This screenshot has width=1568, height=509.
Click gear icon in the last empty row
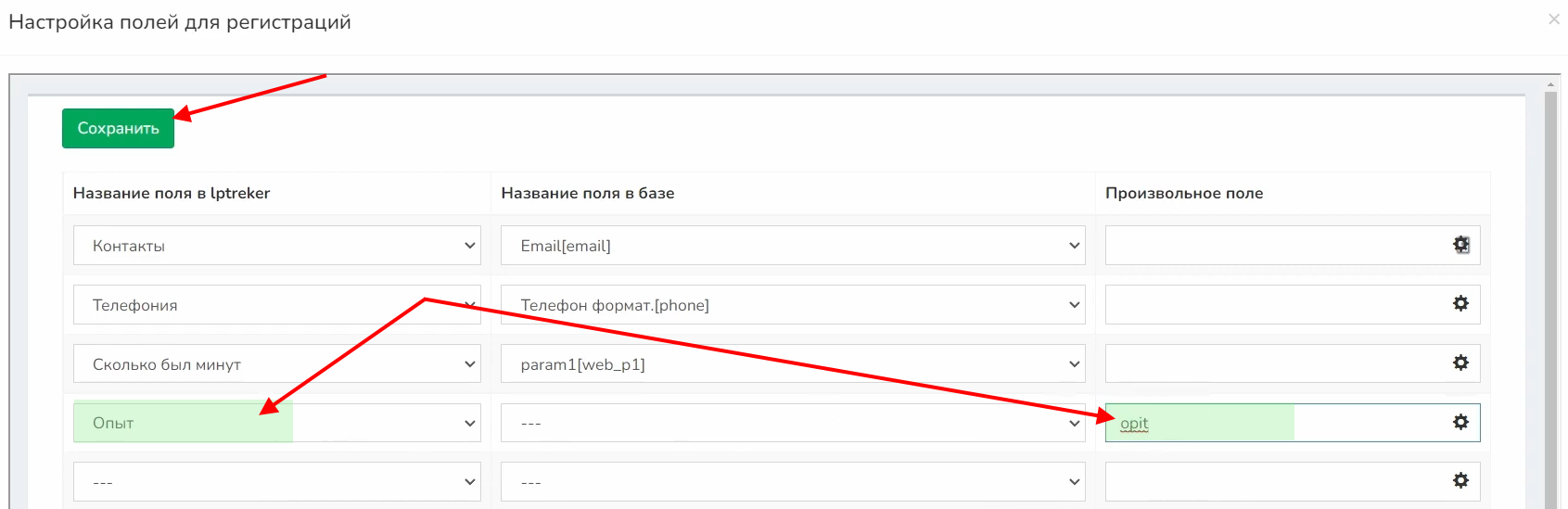click(x=1460, y=480)
